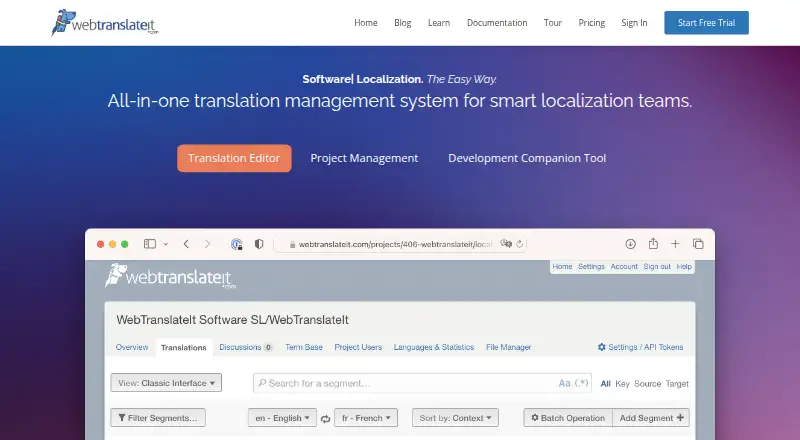This screenshot has height=440, width=800.
Task: Open the Languages & Statistics tab
Action: coord(434,347)
